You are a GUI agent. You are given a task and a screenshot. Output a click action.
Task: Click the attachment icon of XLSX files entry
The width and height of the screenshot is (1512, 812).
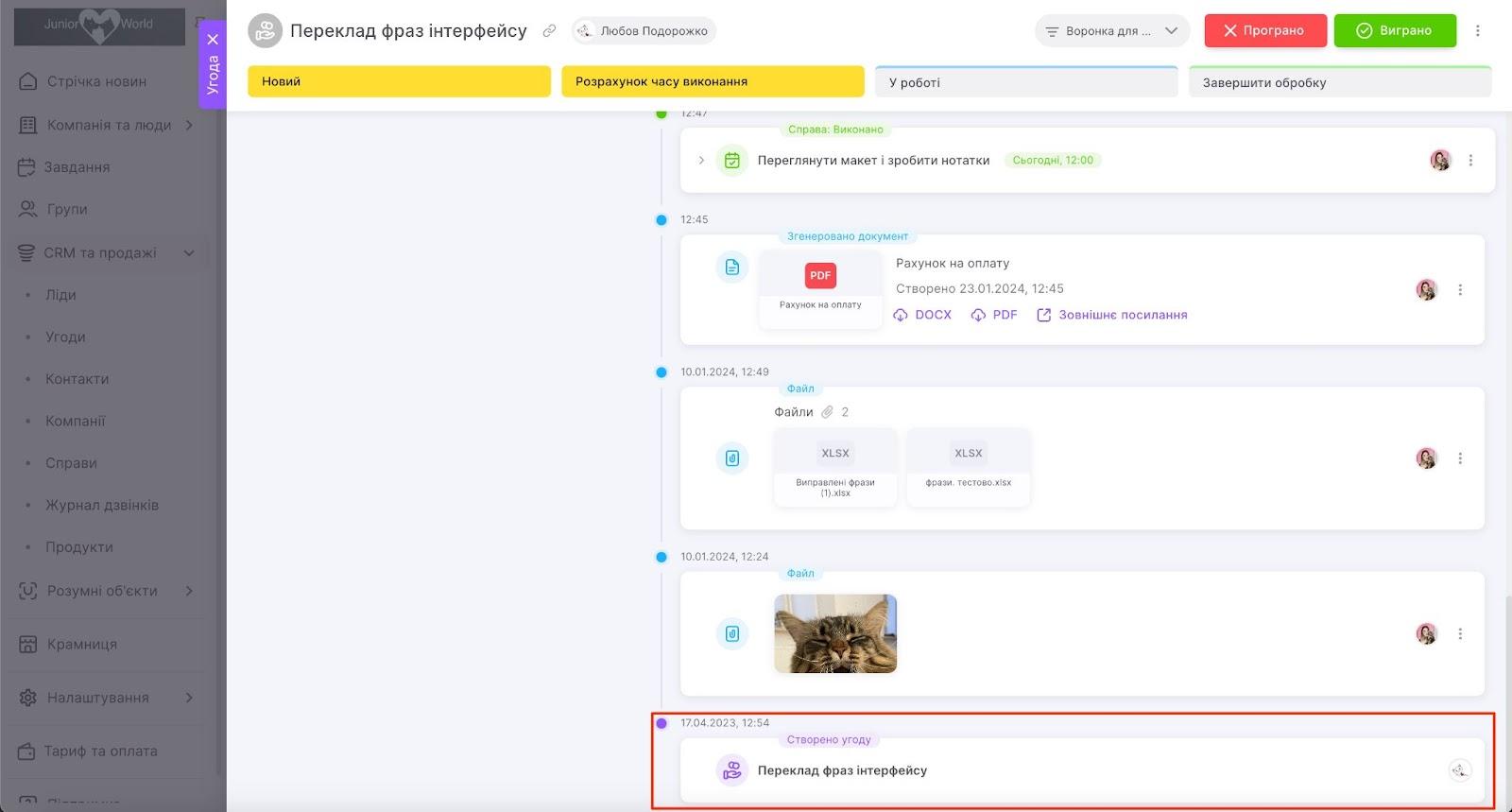[x=731, y=458]
